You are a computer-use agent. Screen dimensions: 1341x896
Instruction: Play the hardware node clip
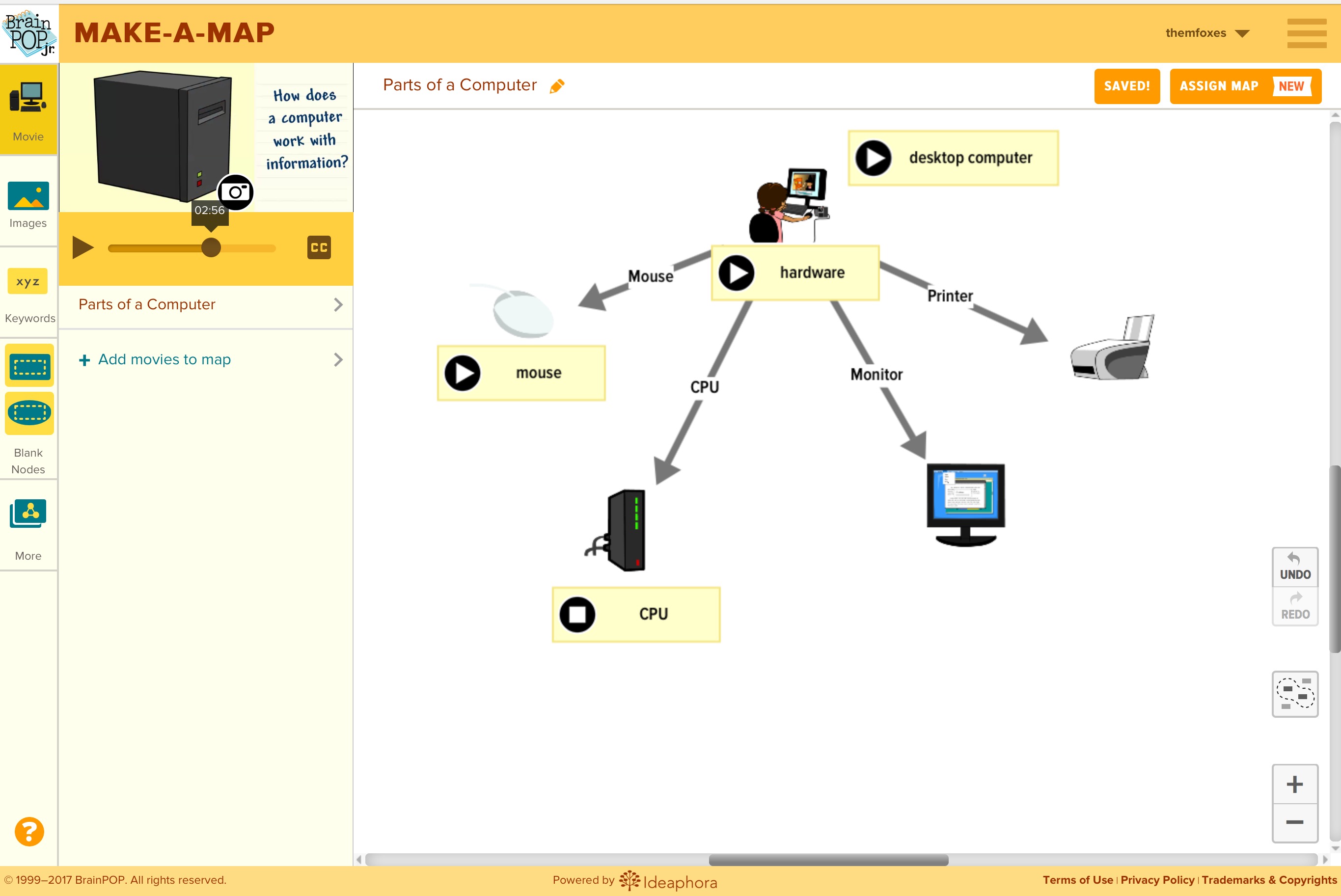(x=736, y=273)
